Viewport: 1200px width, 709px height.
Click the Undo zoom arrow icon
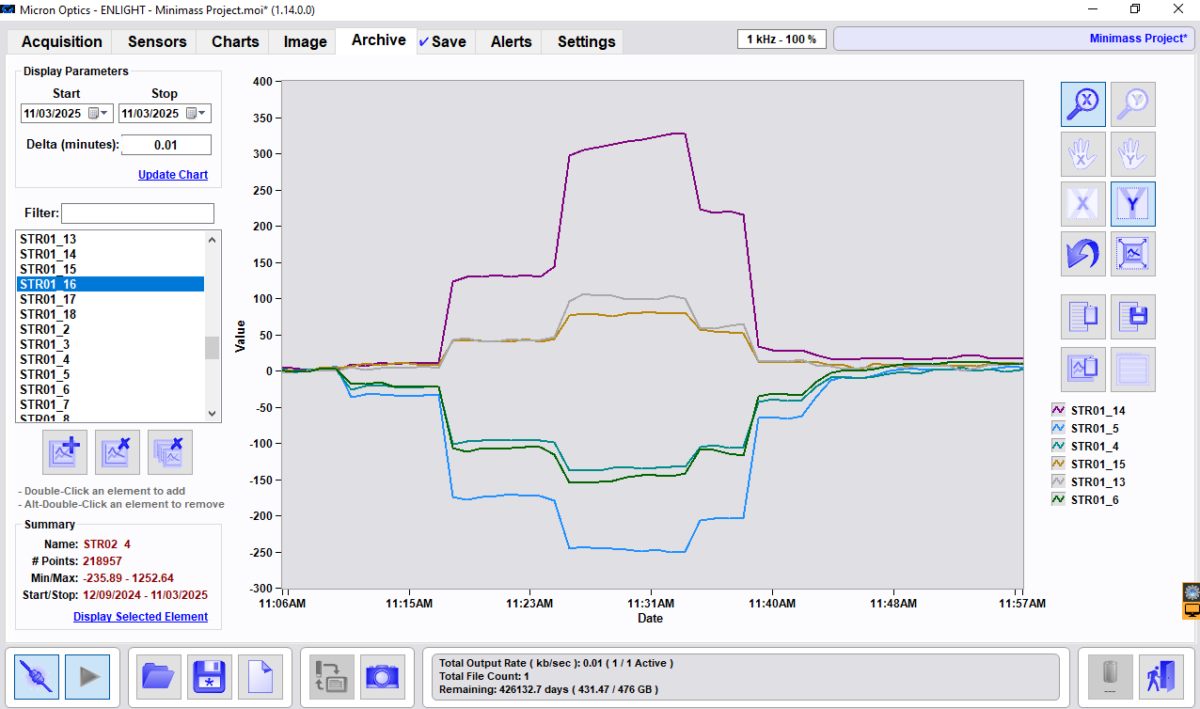(1083, 253)
